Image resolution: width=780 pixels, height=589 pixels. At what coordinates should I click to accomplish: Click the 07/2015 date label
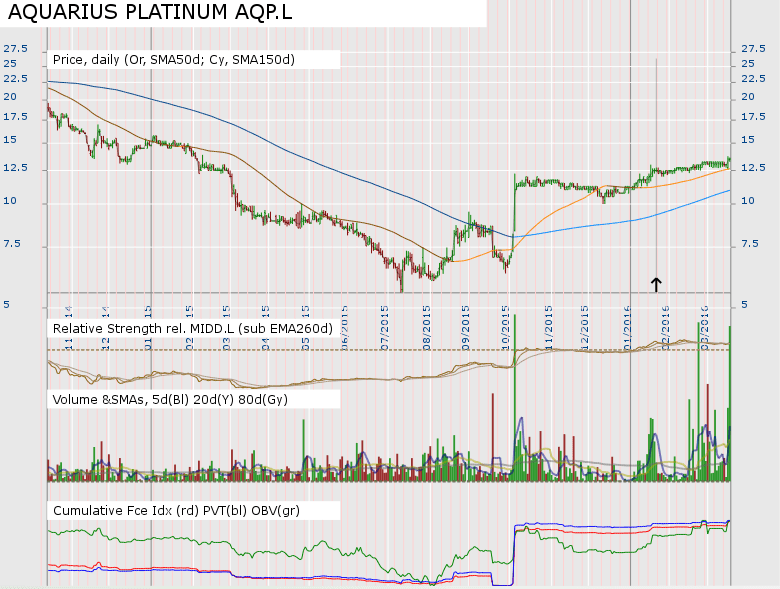tap(386, 322)
